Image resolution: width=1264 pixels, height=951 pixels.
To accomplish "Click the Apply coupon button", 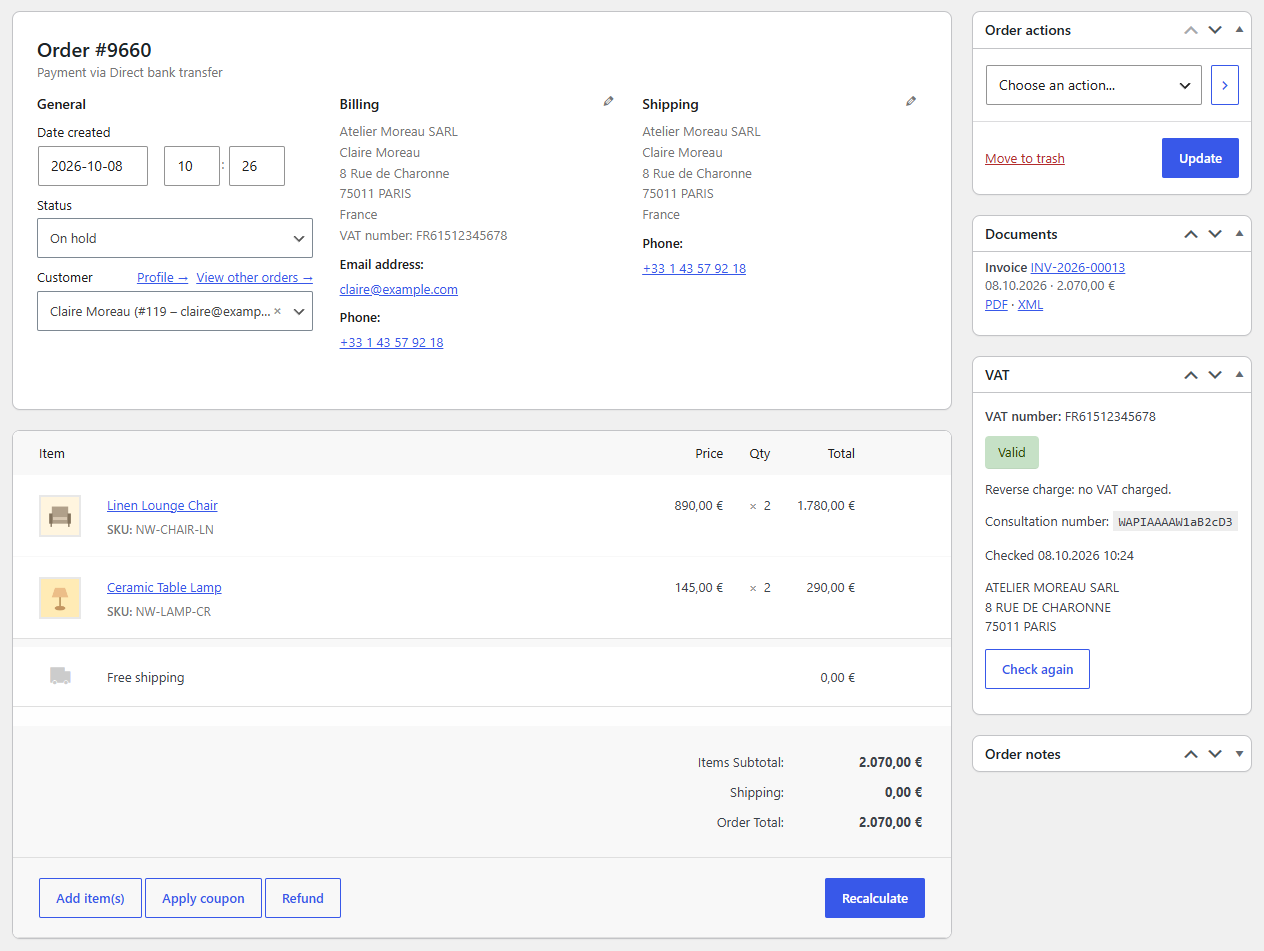I will click(203, 898).
